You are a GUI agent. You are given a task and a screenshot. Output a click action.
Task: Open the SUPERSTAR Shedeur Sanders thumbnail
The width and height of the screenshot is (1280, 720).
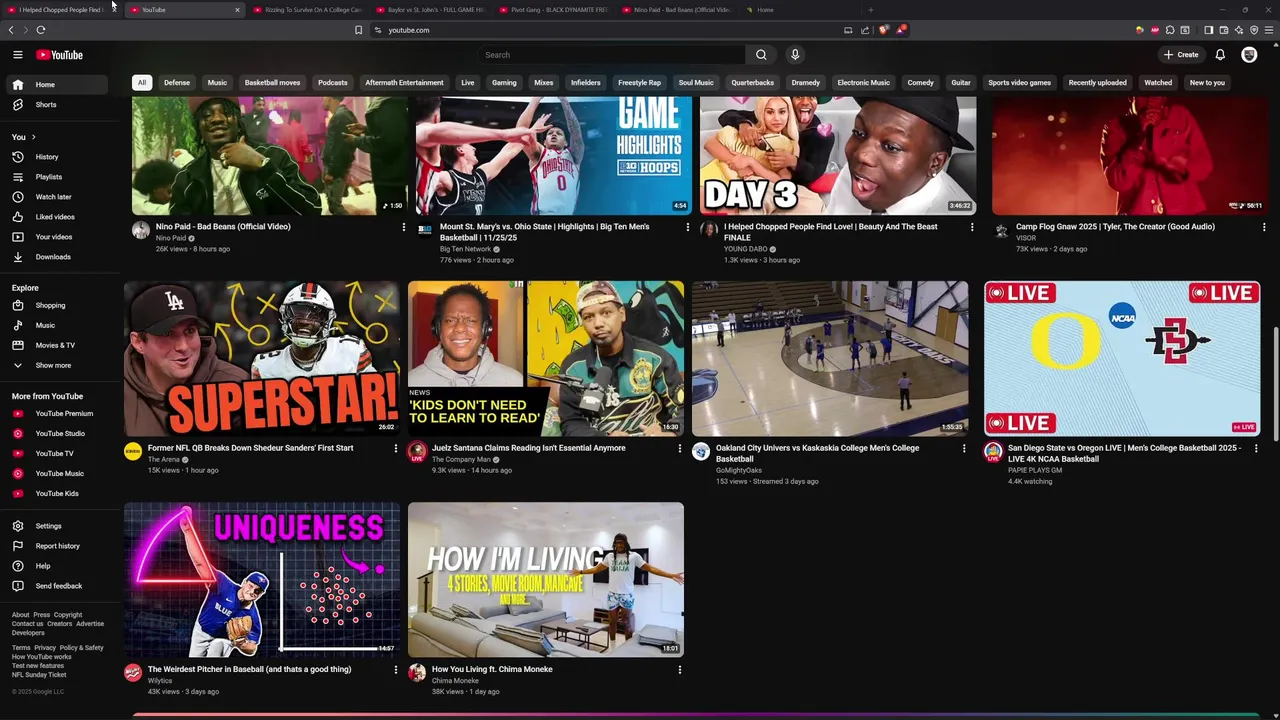(x=262, y=358)
